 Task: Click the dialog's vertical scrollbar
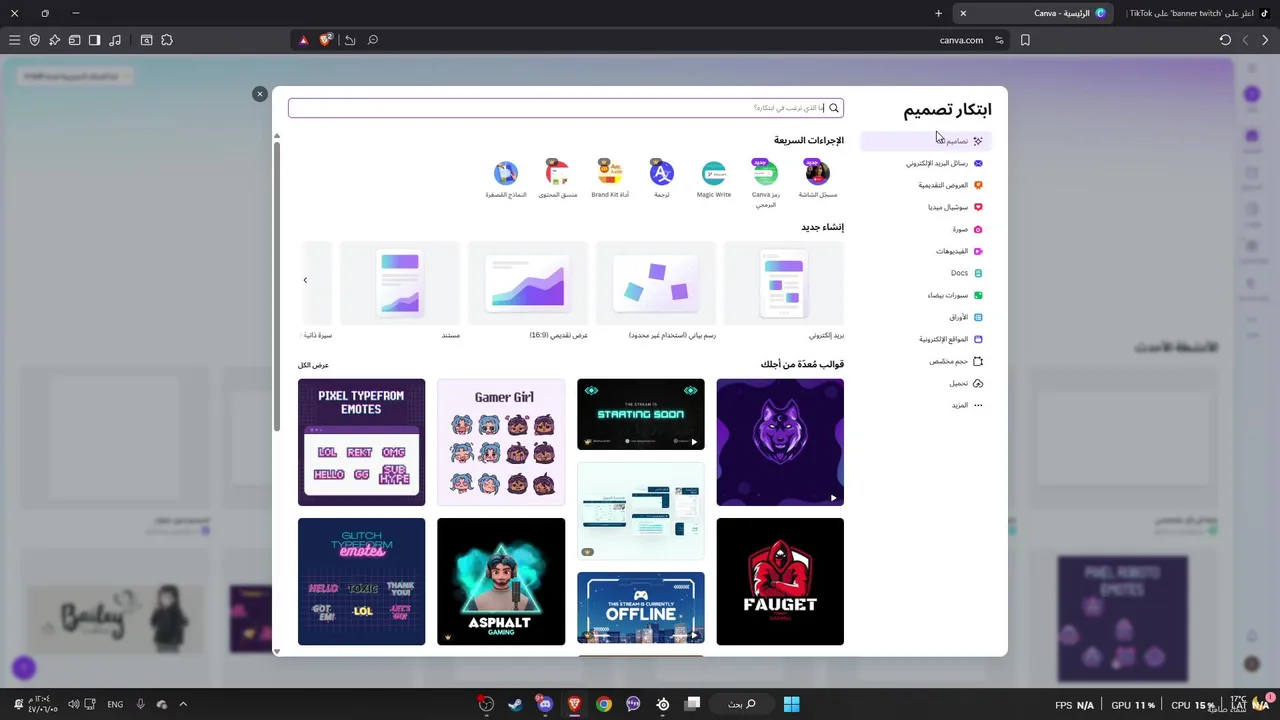coord(277,287)
